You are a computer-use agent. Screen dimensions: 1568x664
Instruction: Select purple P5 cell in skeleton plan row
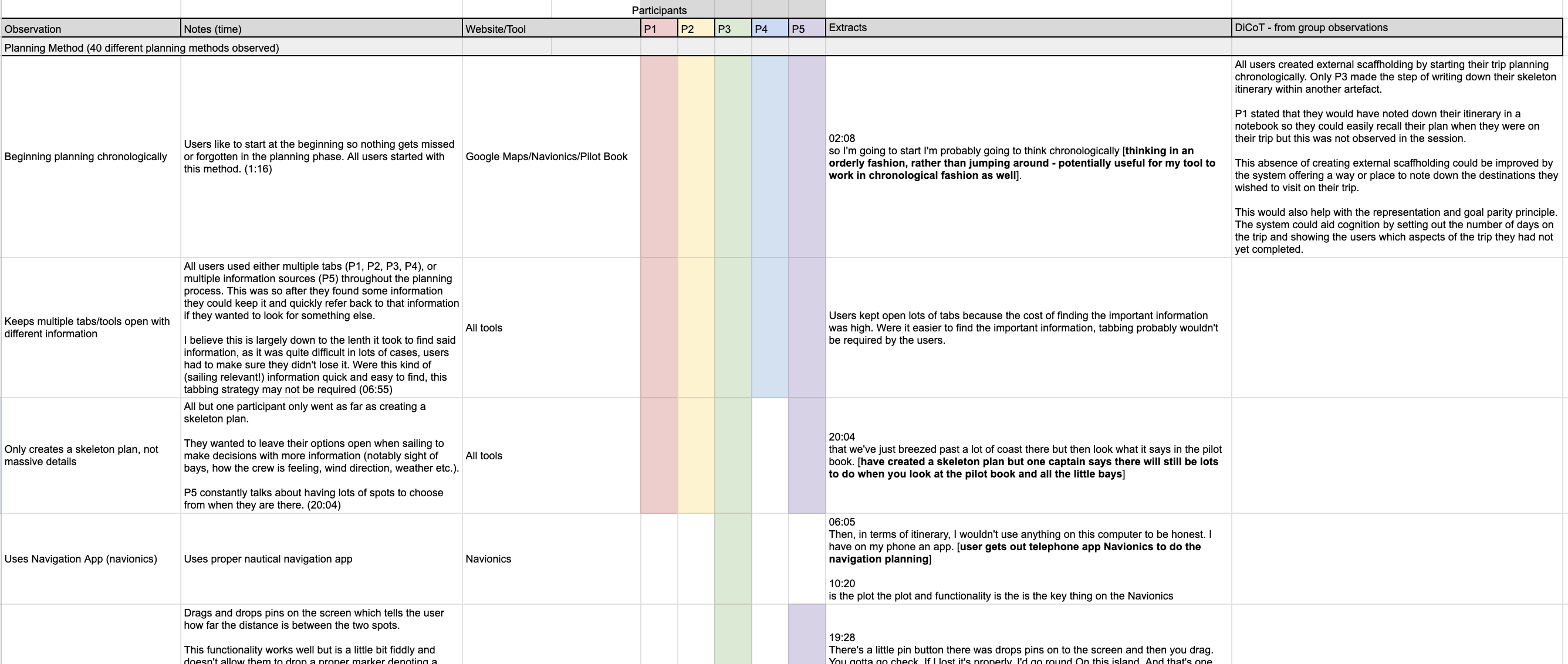(807, 456)
